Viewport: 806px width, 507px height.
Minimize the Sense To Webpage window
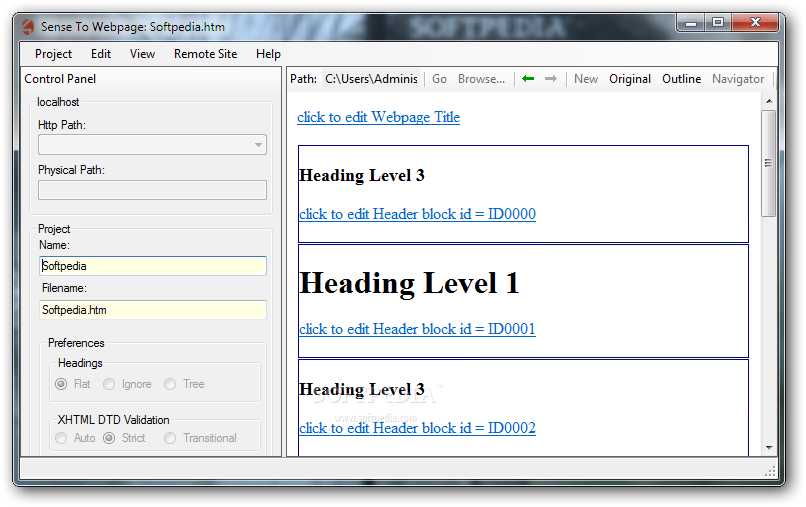tap(691, 23)
